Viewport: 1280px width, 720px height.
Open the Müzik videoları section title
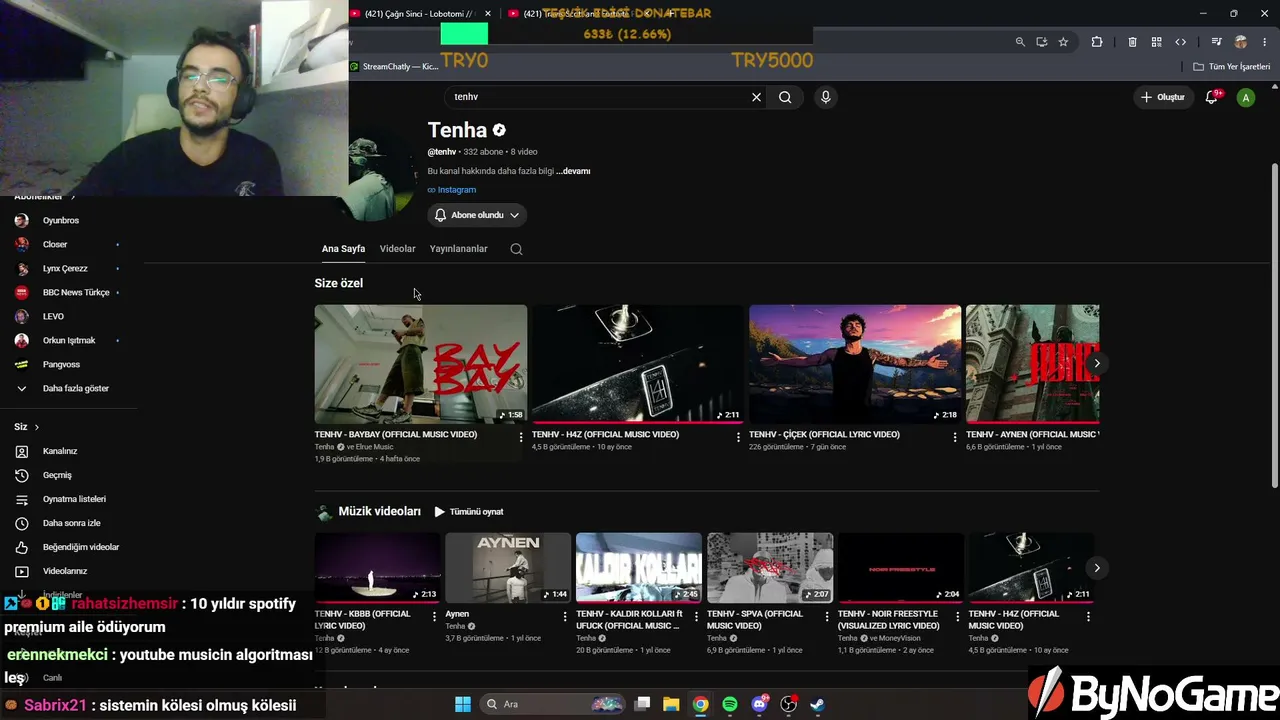tap(379, 511)
